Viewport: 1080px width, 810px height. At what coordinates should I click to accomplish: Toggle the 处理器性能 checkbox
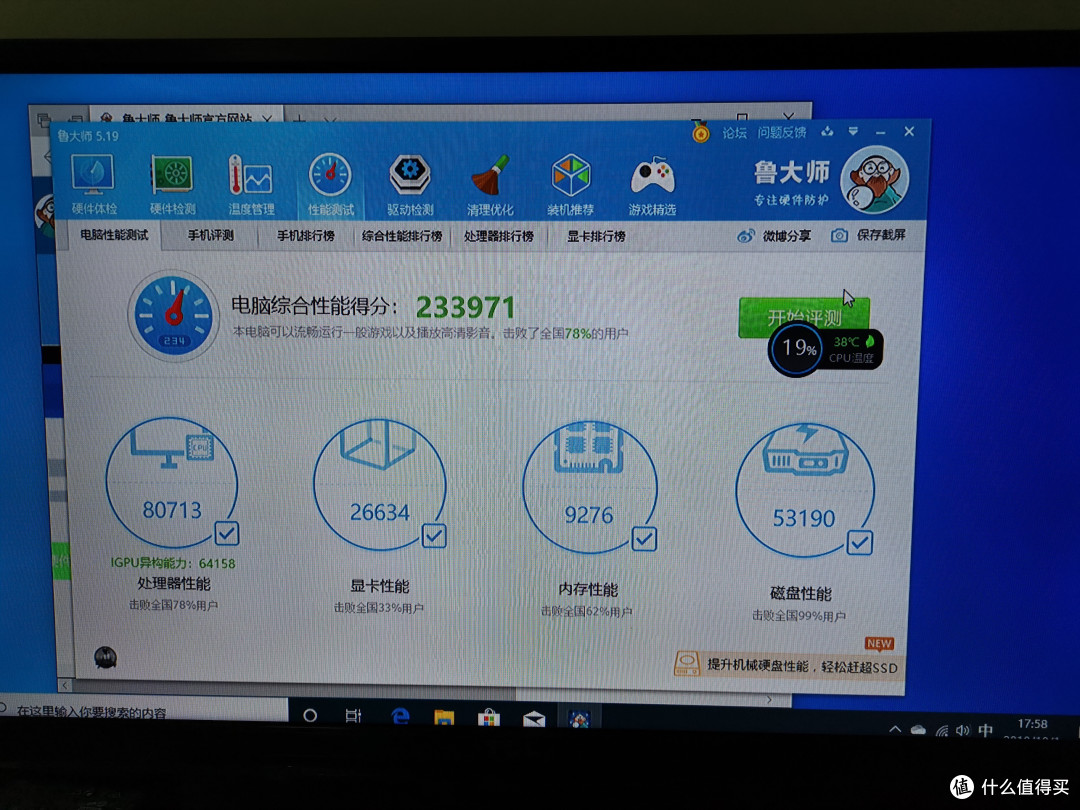tap(227, 533)
